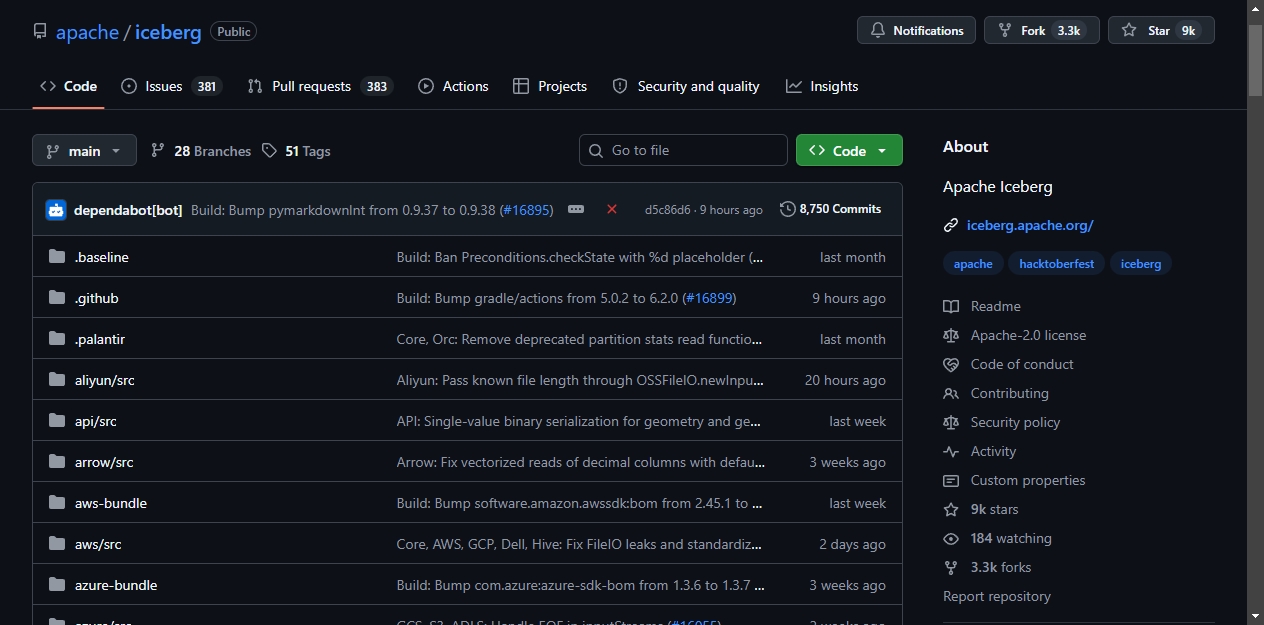
Task: Open the aws-bundle folder name
Action: click(x=111, y=503)
